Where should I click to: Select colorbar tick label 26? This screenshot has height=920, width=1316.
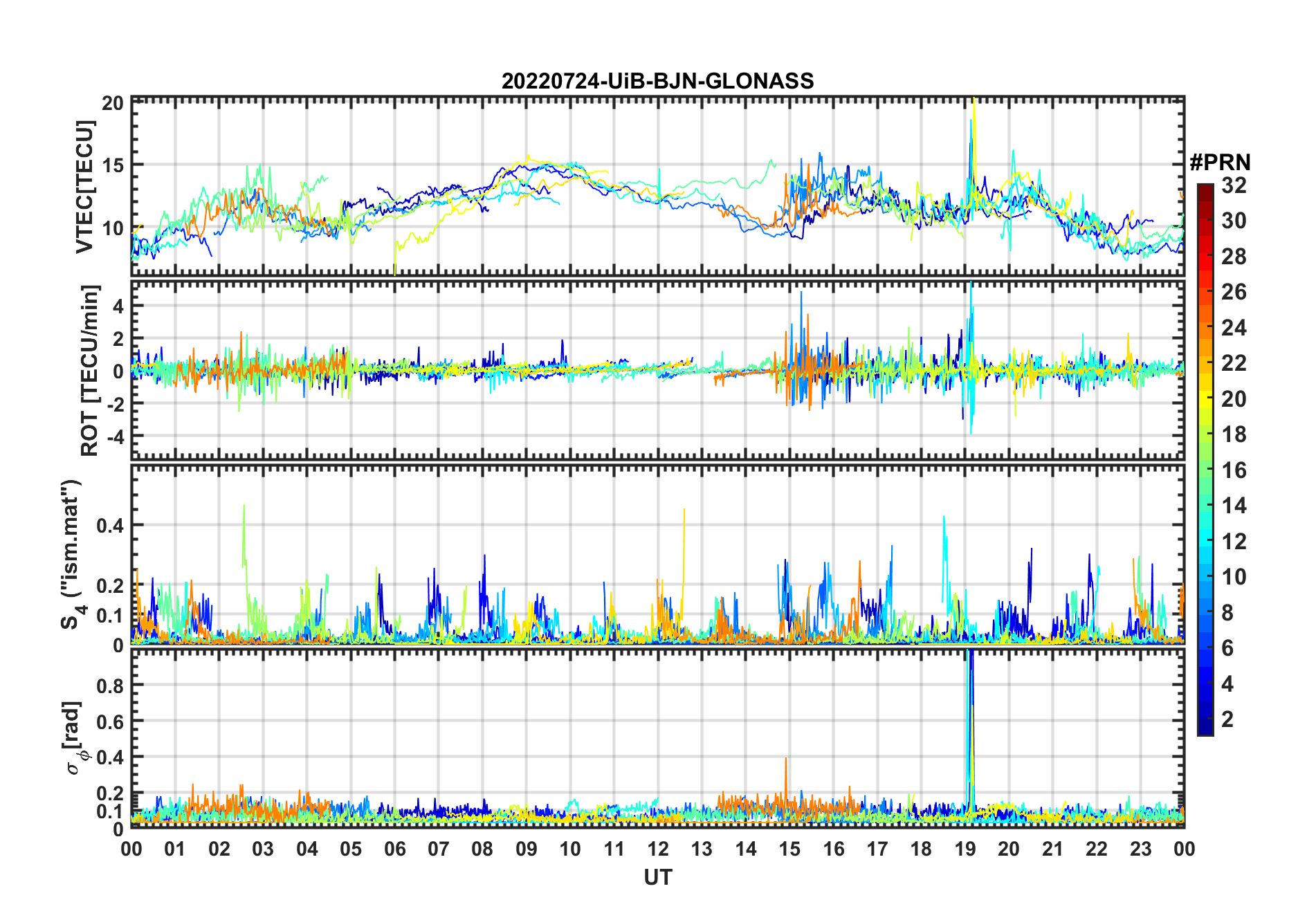click(x=1234, y=292)
